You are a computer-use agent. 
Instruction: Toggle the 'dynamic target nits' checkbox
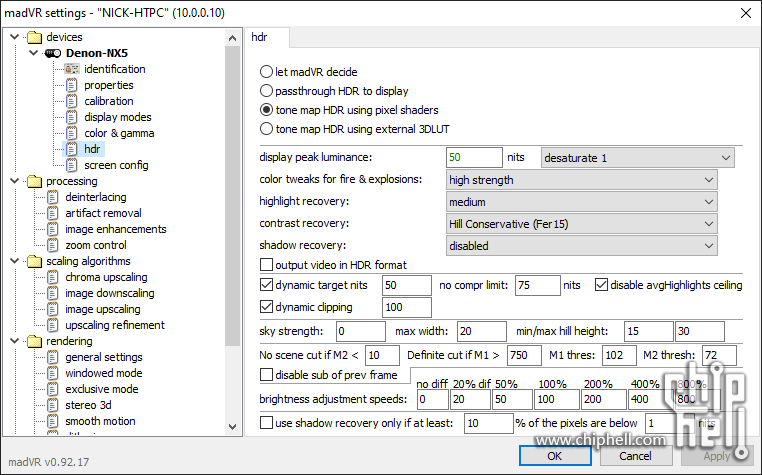pos(266,285)
